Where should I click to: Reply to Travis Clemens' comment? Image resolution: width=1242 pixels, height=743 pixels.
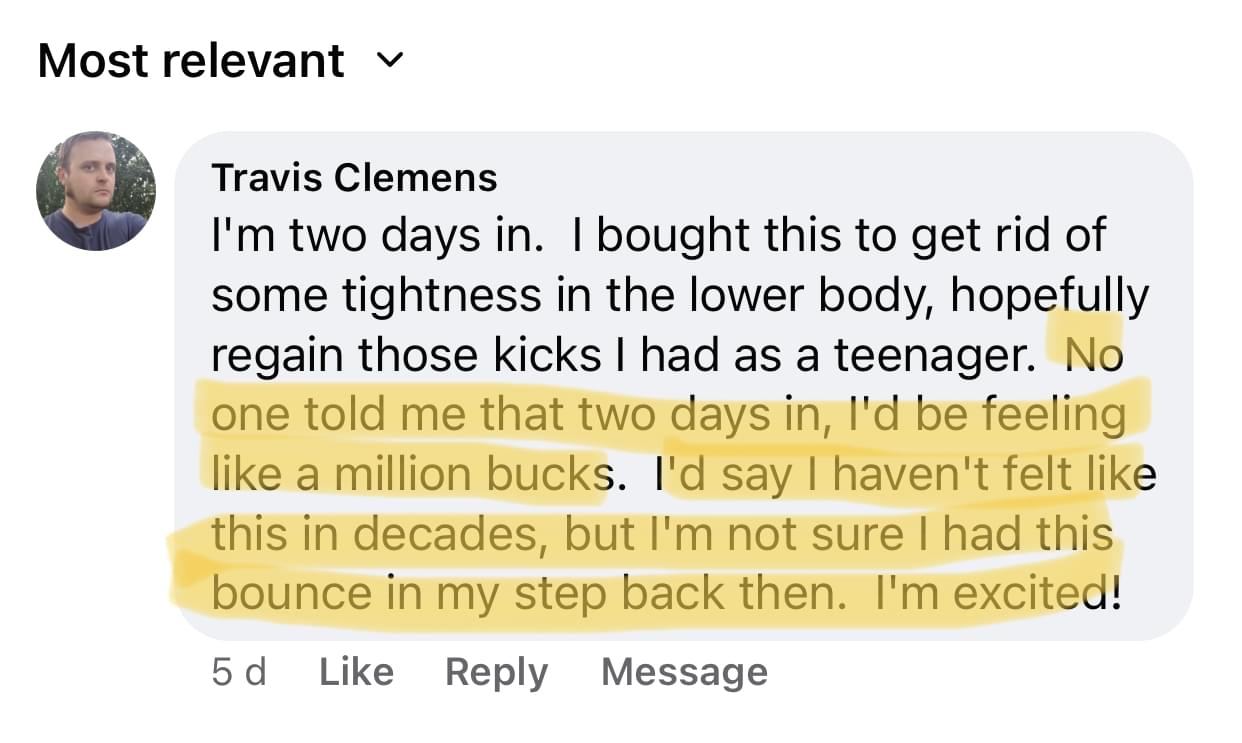click(496, 672)
